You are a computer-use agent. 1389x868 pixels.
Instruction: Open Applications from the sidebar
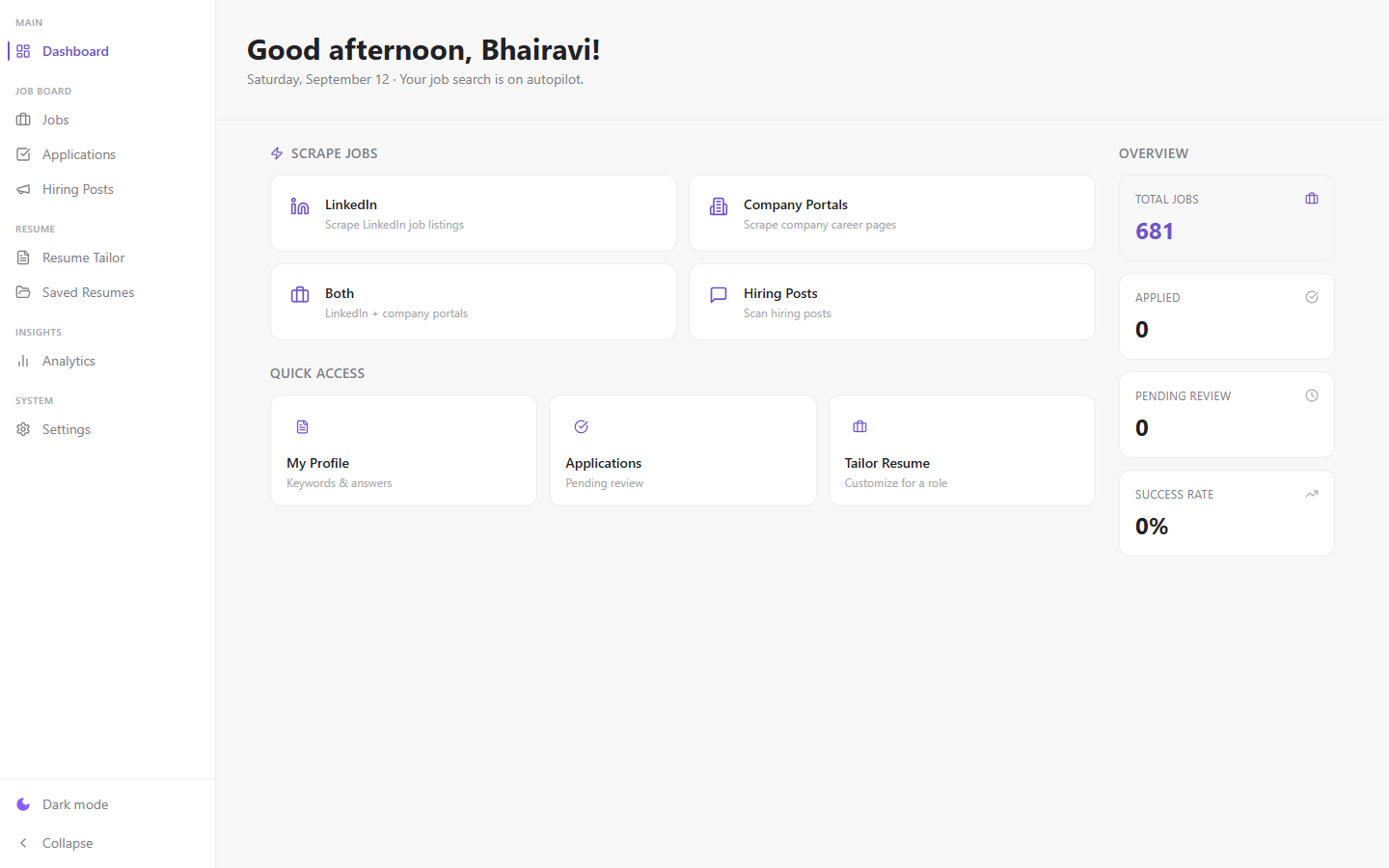click(x=107, y=154)
